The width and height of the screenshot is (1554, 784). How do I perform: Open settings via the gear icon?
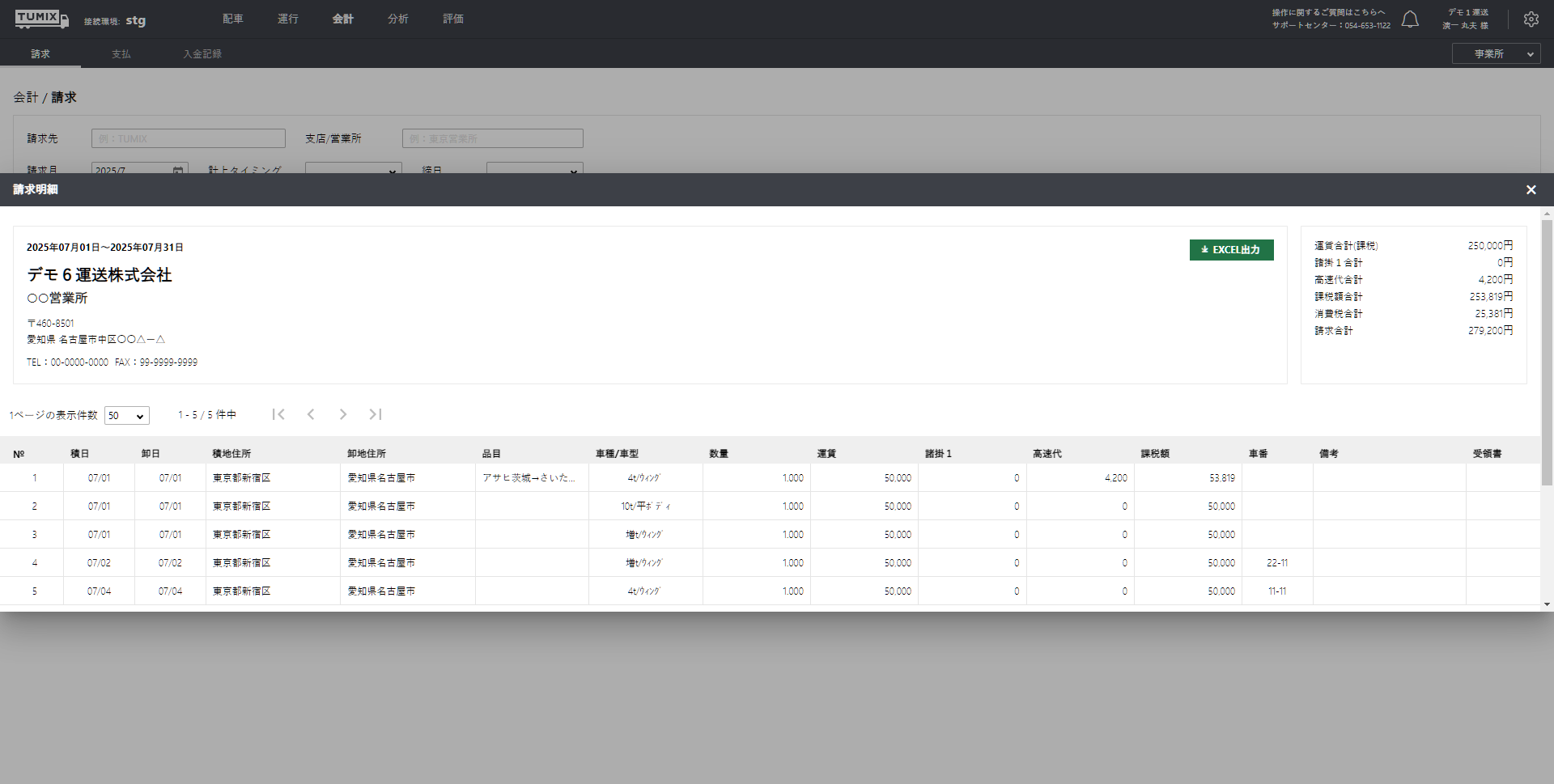pyautogui.click(x=1531, y=19)
